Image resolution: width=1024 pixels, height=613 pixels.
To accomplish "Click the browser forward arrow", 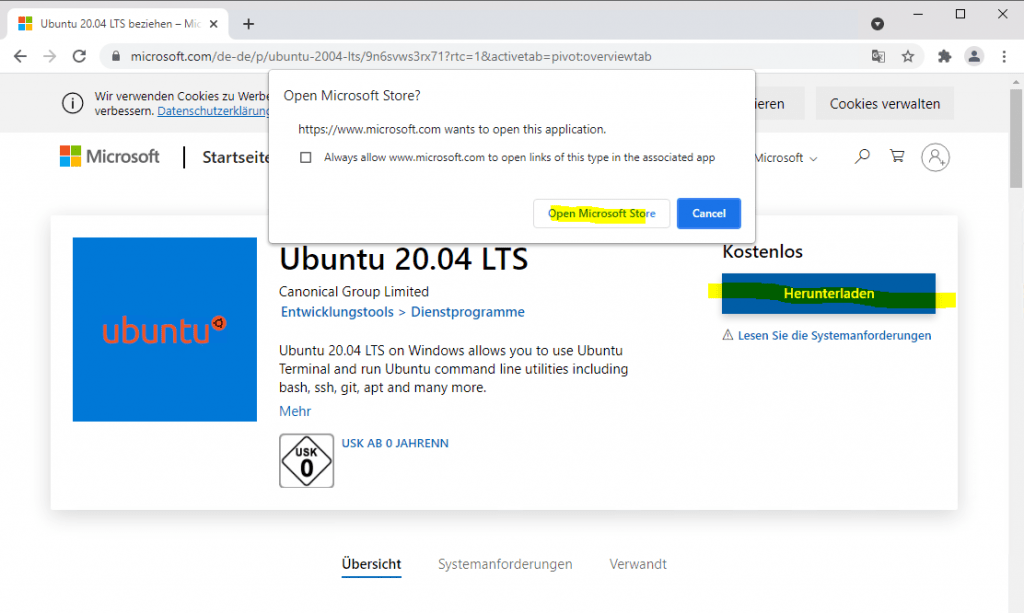I will [50, 56].
